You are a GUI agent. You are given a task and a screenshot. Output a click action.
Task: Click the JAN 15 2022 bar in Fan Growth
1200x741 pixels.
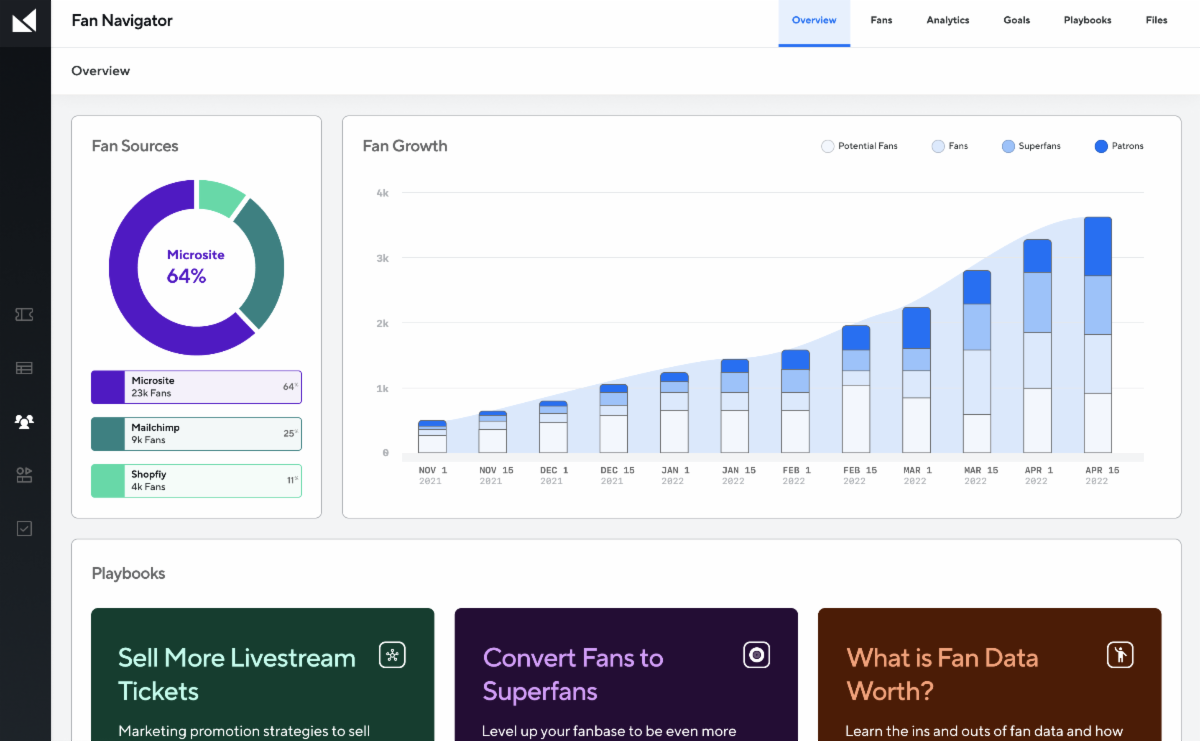pos(735,406)
